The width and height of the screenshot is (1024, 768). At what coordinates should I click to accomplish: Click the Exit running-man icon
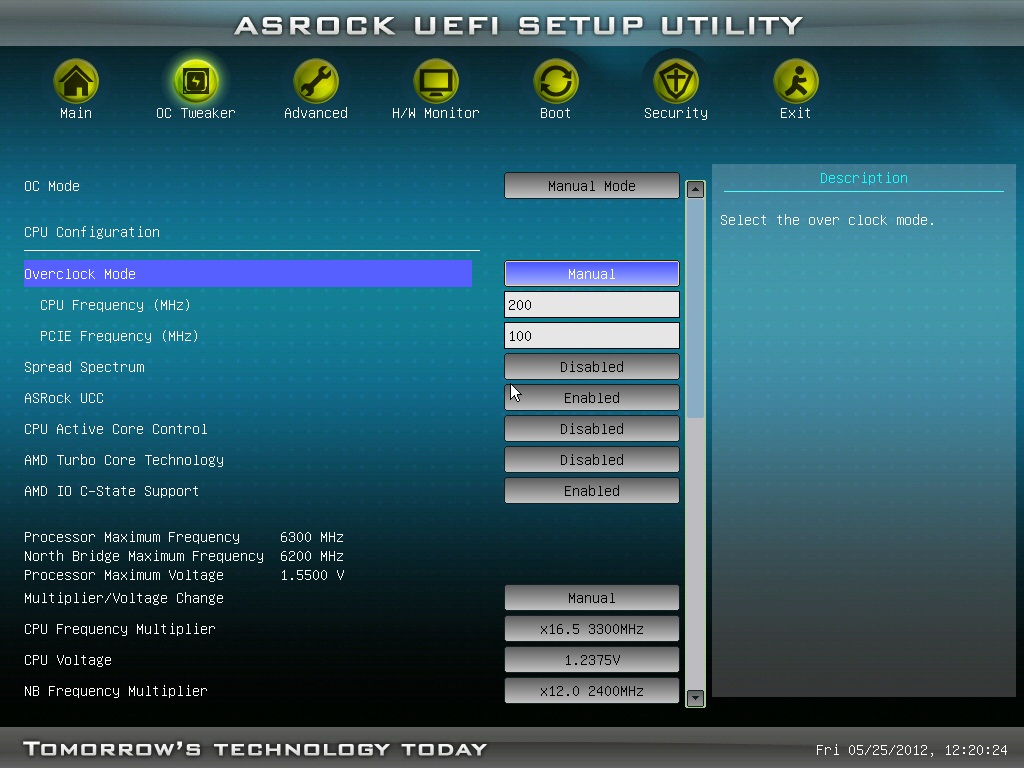click(795, 81)
